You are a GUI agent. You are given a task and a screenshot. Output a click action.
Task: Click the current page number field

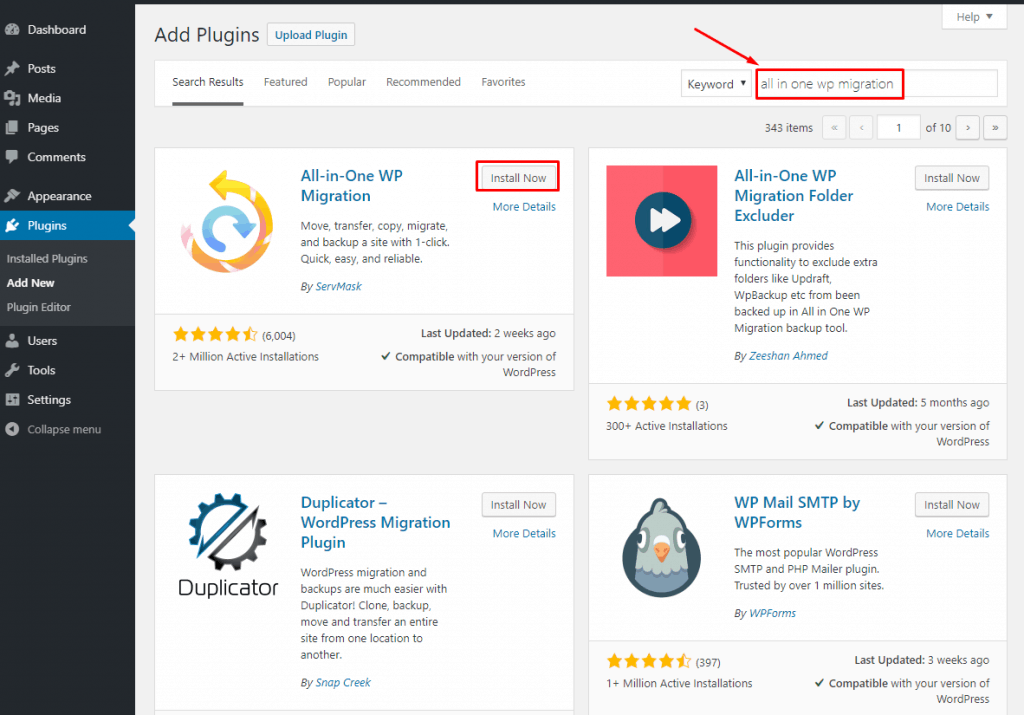pyautogui.click(x=899, y=127)
